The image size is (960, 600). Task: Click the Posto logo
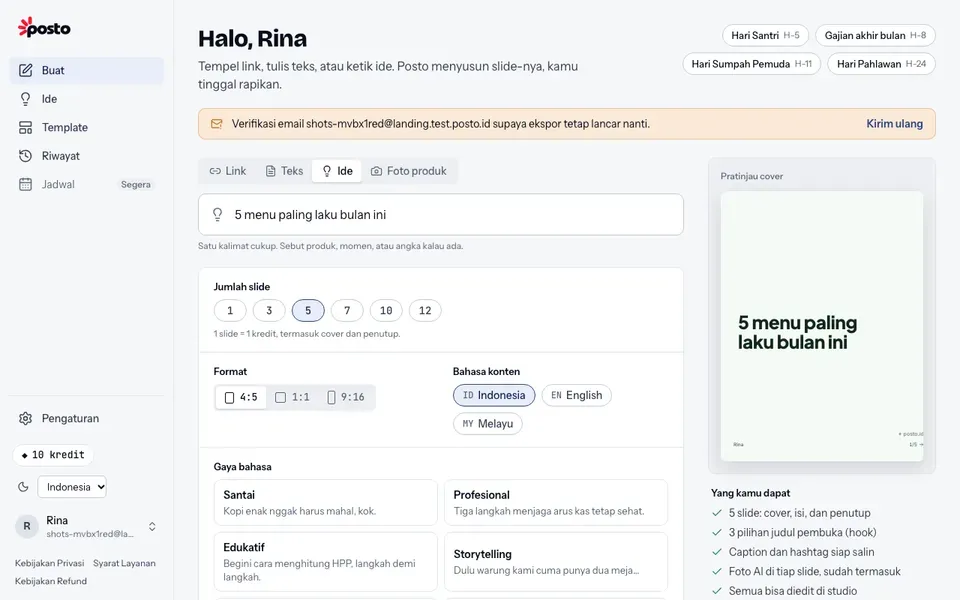pyautogui.click(x=44, y=28)
